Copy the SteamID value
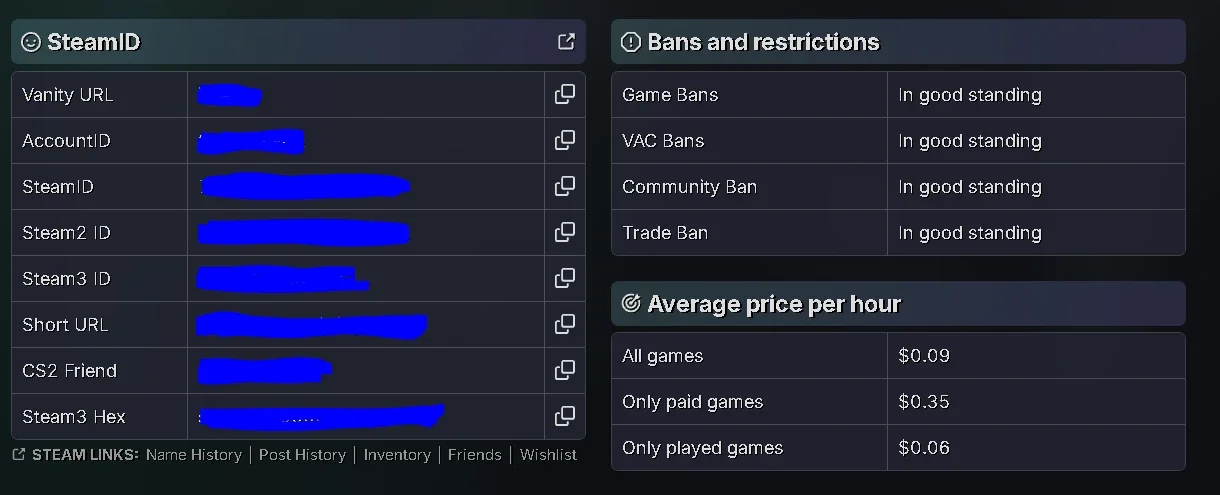 point(565,186)
